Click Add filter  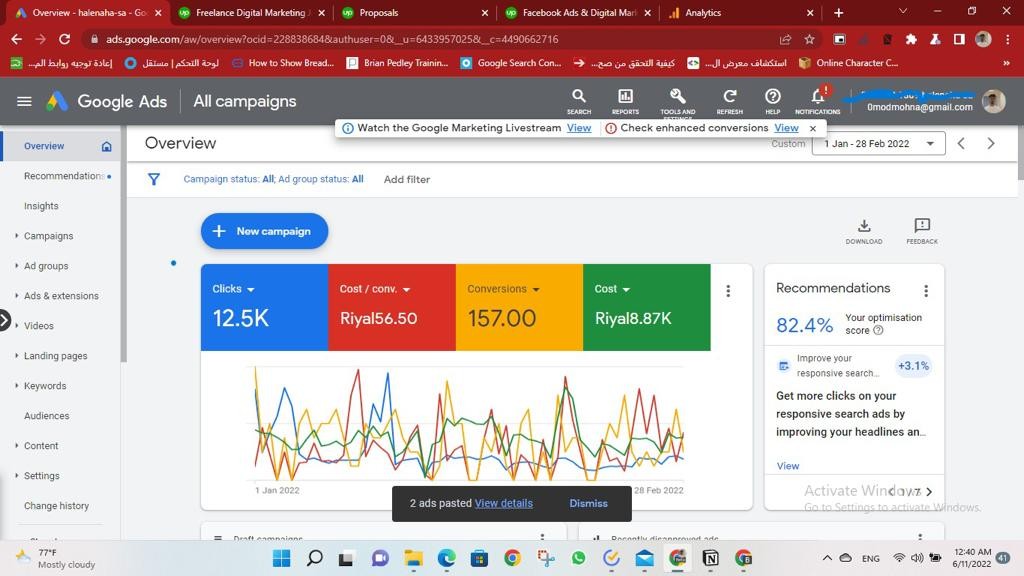tap(407, 180)
